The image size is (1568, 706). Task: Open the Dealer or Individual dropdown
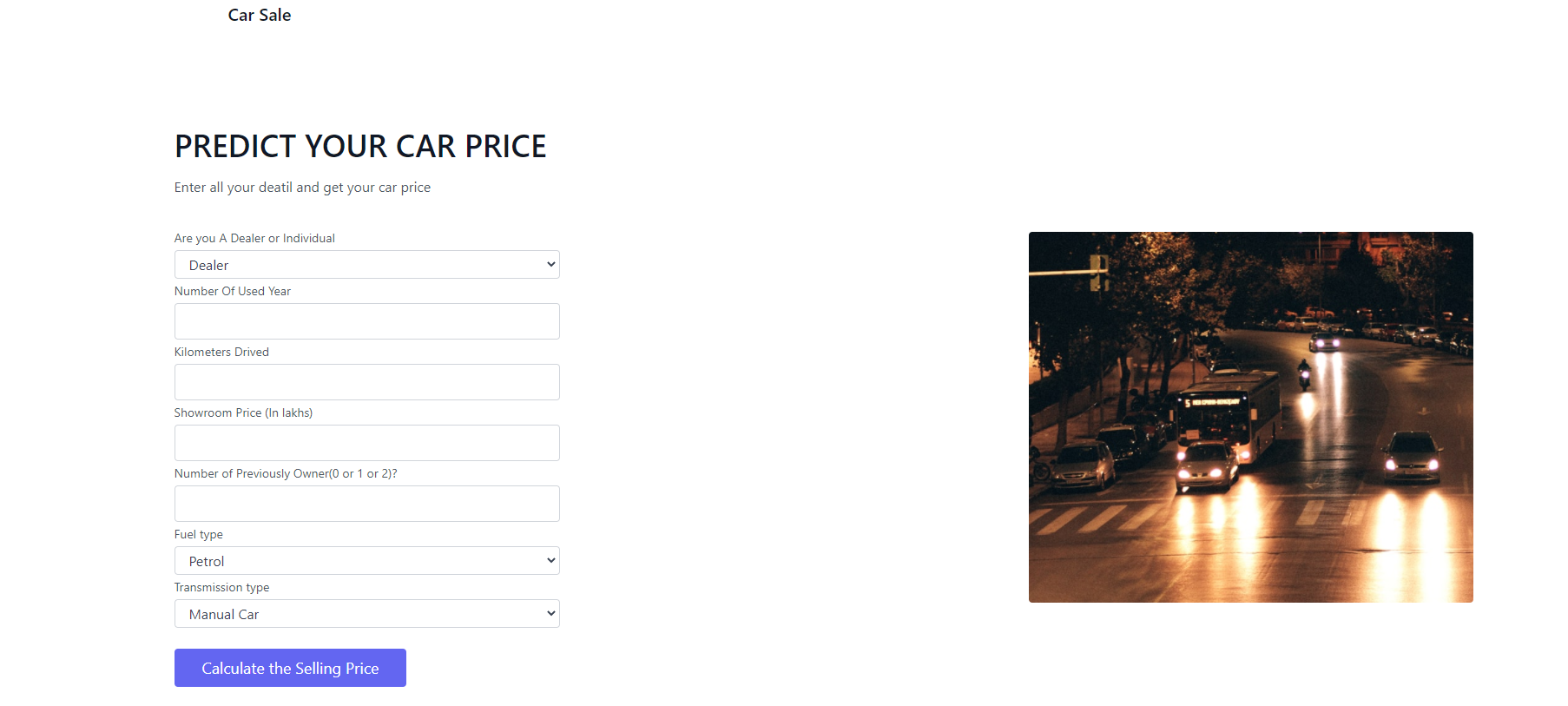point(366,264)
